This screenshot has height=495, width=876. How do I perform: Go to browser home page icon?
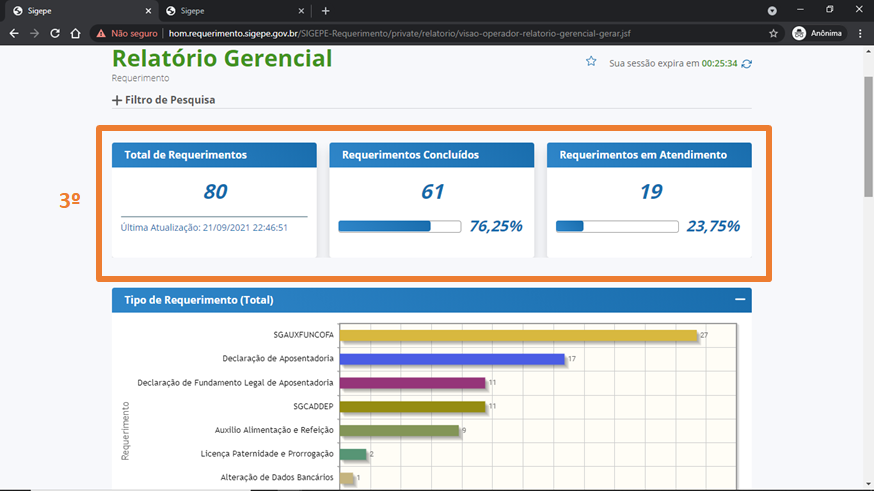coord(76,33)
